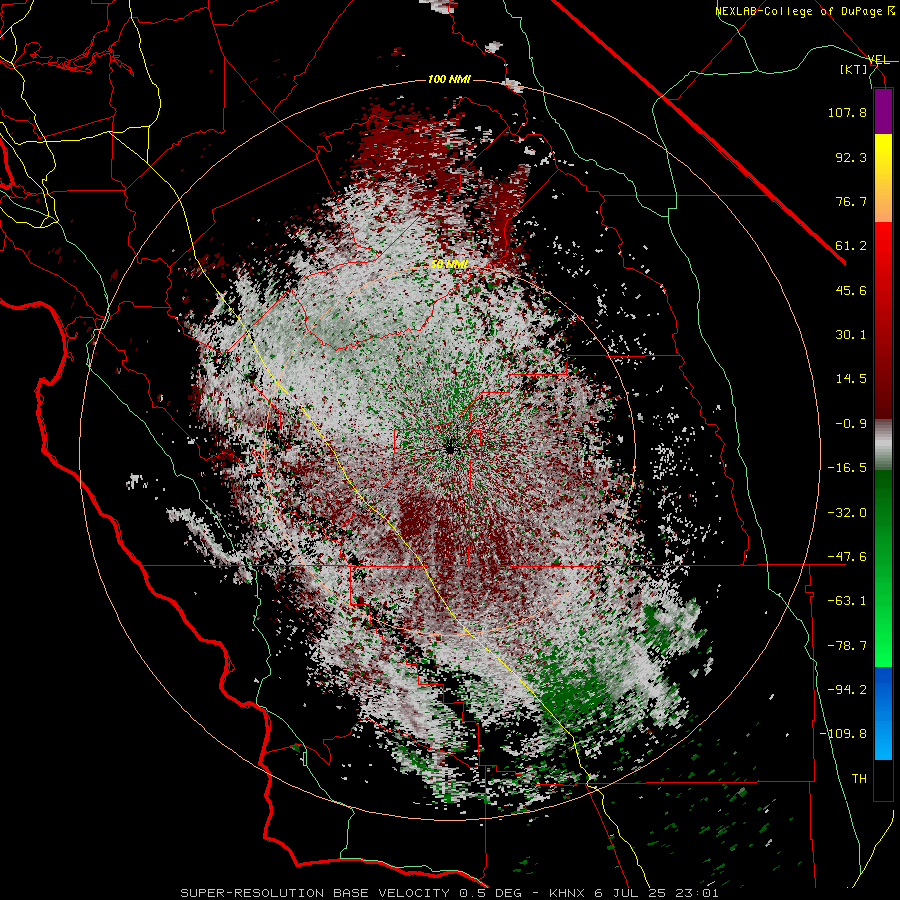Viewport: 900px width, 900px height.
Task: Click the radar site center point
Action: 449,448
